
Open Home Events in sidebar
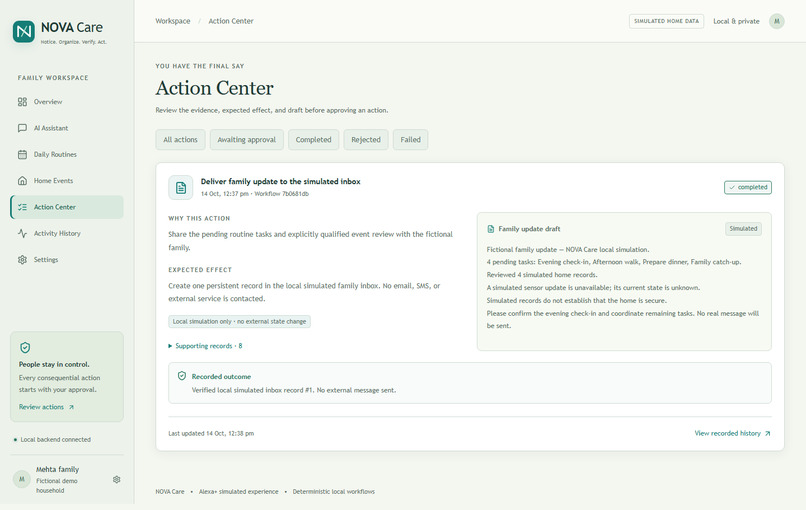point(67,180)
